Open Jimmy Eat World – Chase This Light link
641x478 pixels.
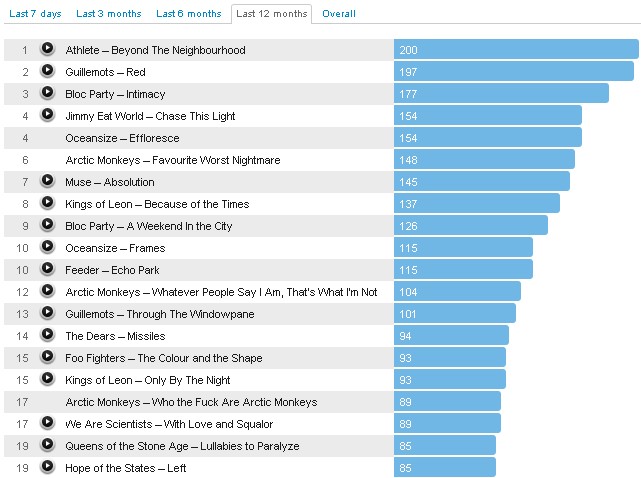coord(150,117)
